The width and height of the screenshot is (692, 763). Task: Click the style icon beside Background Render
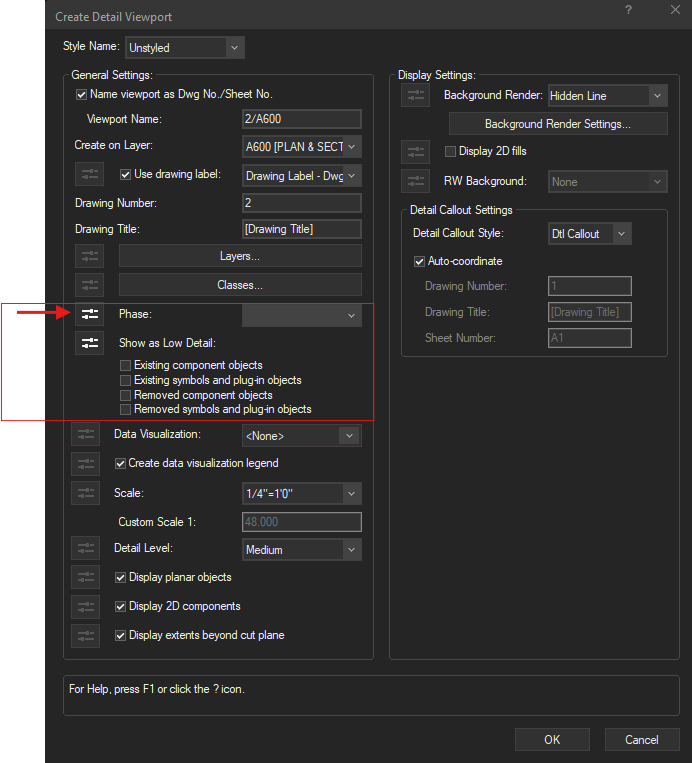415,96
